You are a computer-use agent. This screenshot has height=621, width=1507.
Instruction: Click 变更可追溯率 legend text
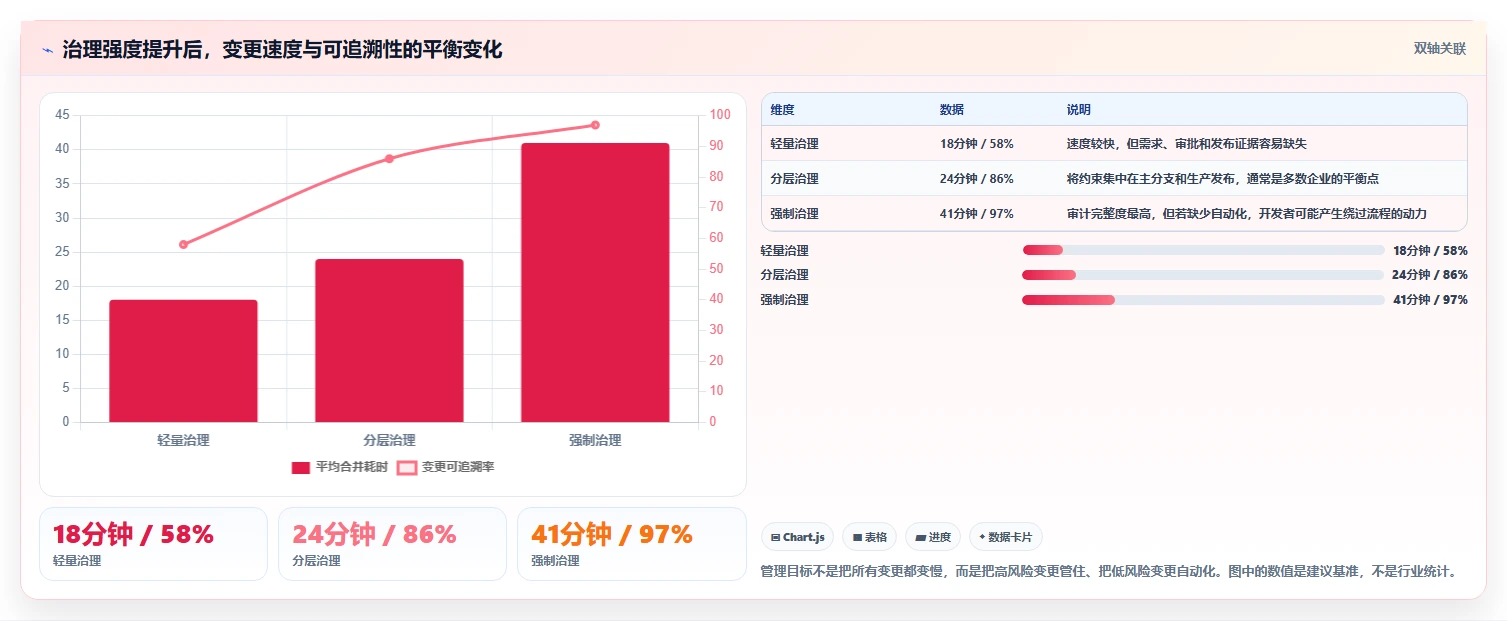coord(458,467)
